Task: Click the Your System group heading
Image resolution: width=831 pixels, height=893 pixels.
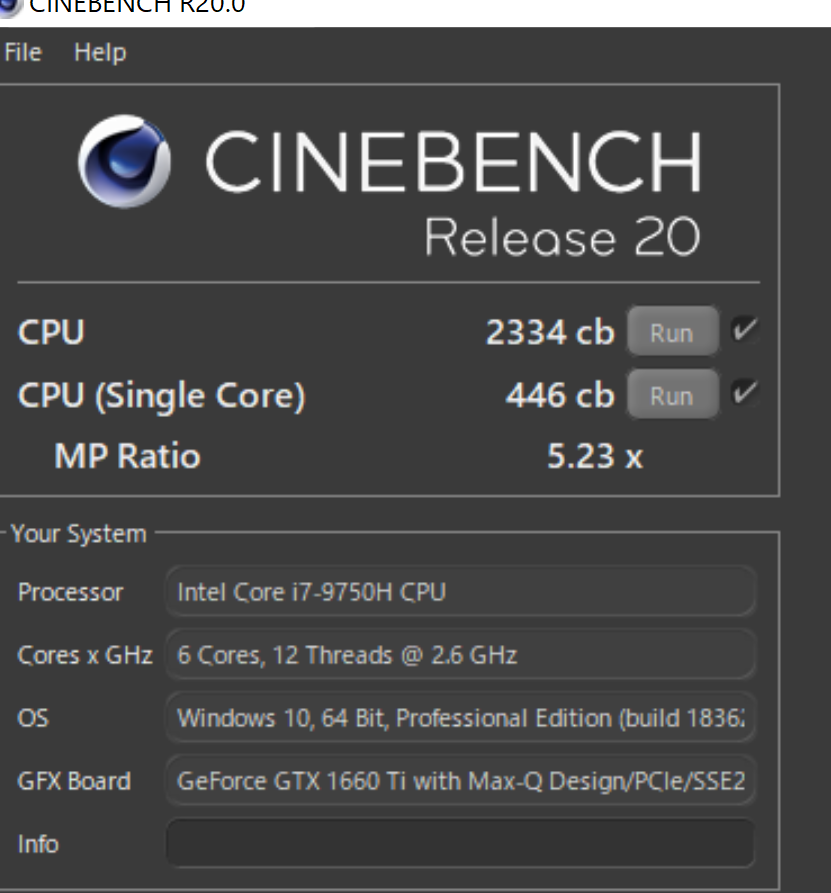Action: pyautogui.click(x=79, y=534)
